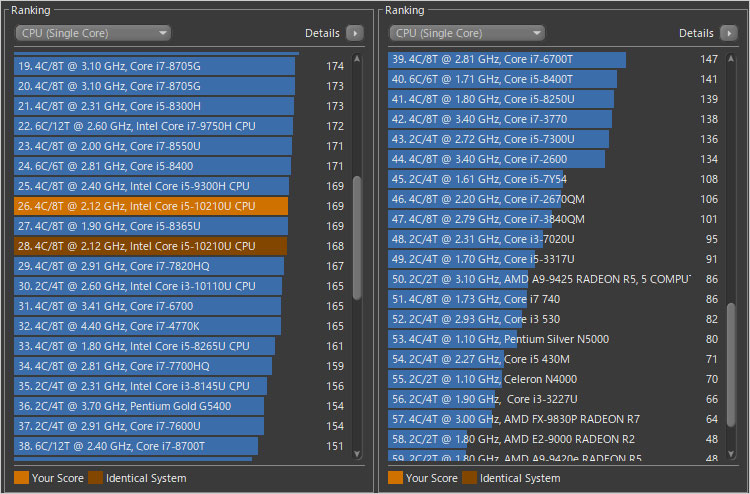
Task: Select rank 22 Core i7-9750H entry
Action: pos(150,126)
